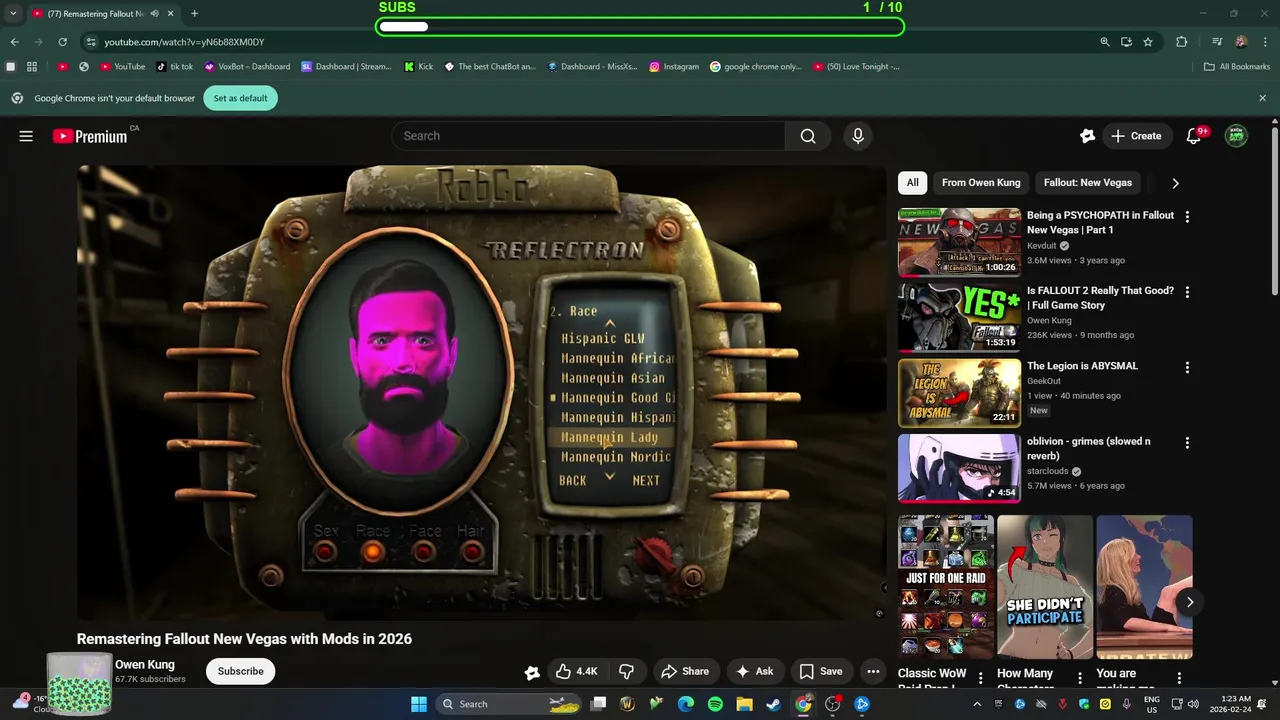Screen dimensions: 1280x720
Task: Like the video with 4.4K likes
Action: click(x=576, y=671)
